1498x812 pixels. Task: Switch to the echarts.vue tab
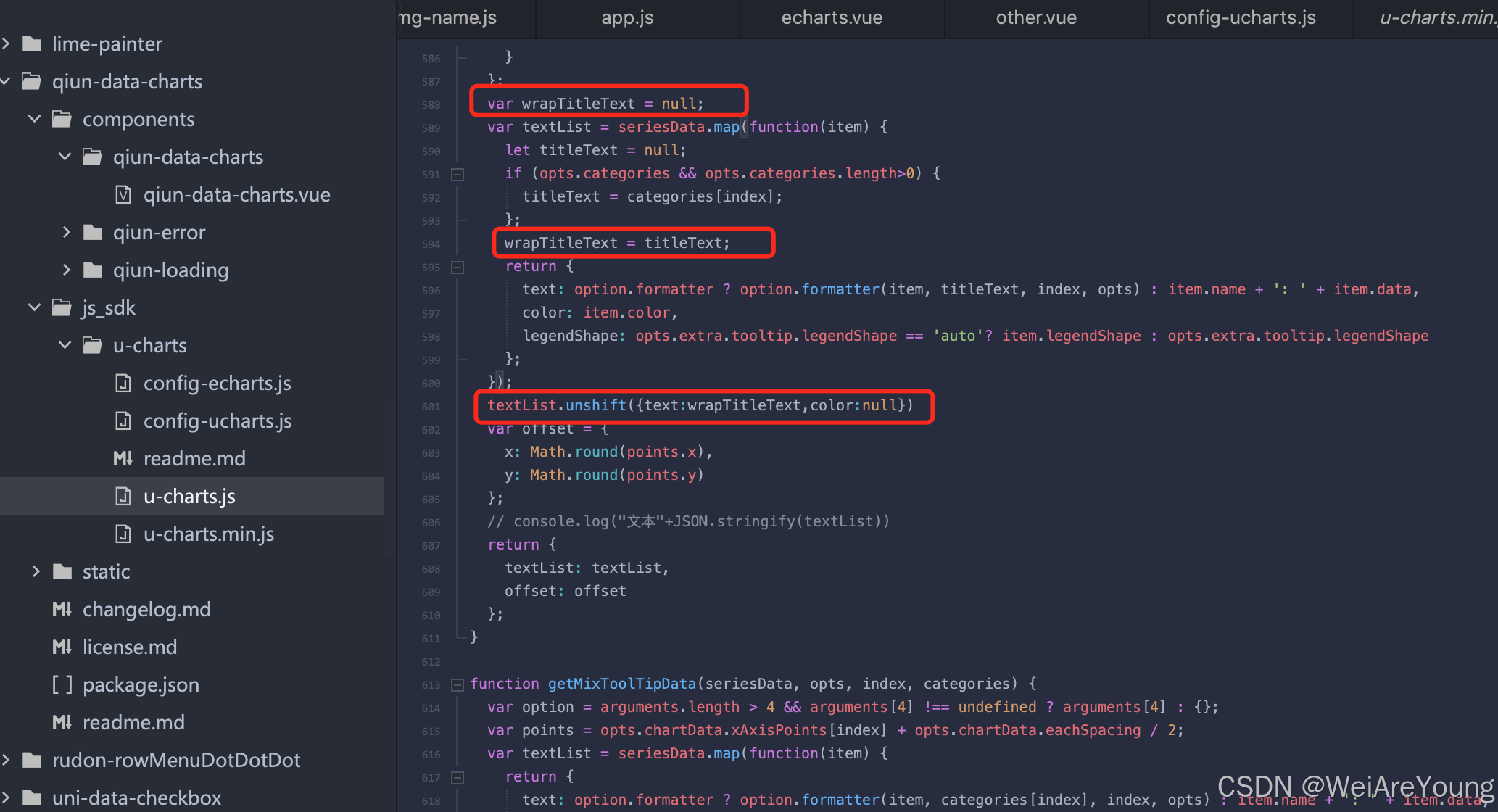832,18
